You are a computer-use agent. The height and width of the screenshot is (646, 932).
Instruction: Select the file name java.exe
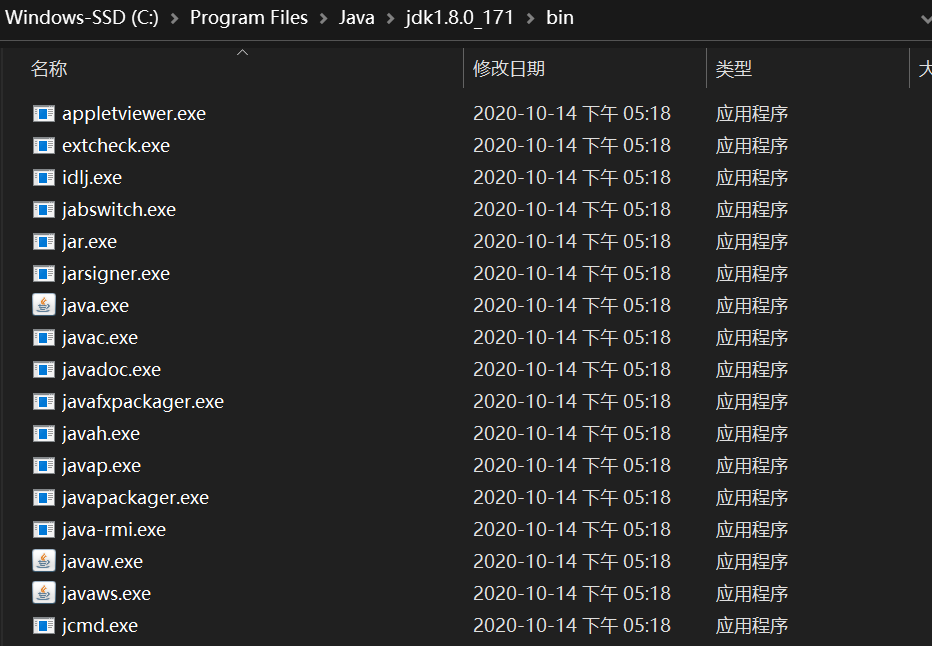(95, 305)
